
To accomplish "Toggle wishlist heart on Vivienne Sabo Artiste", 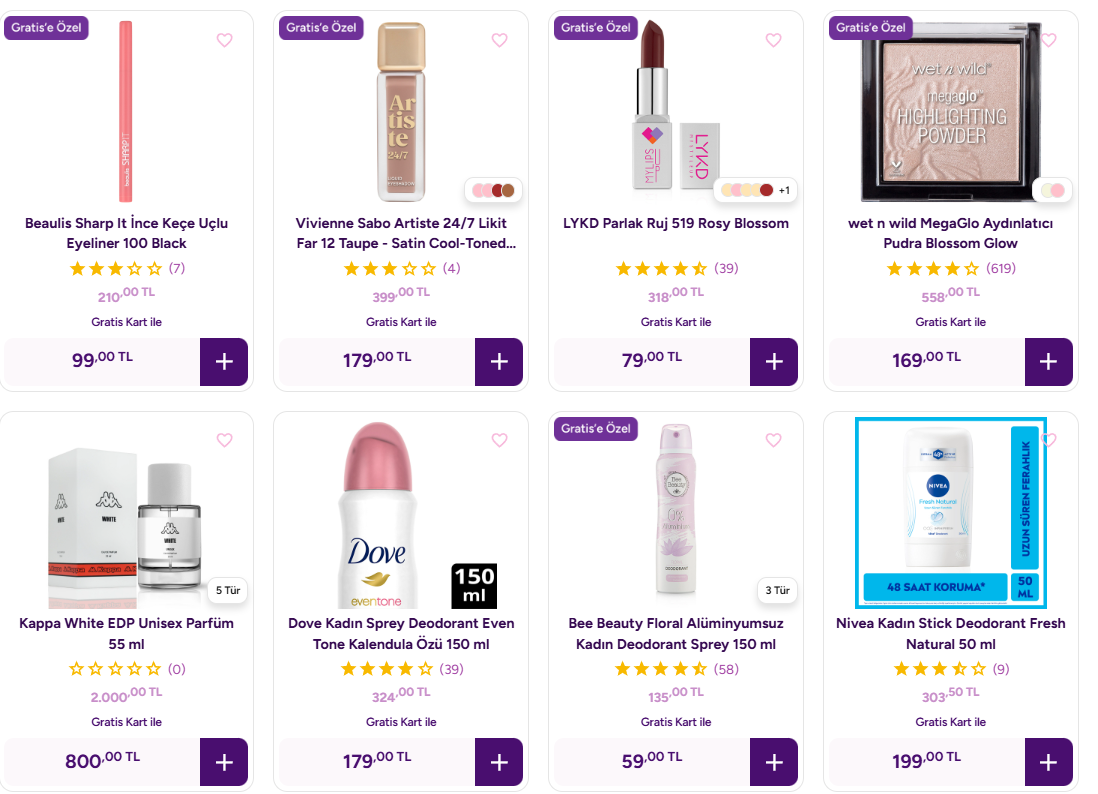I will pos(499,40).
